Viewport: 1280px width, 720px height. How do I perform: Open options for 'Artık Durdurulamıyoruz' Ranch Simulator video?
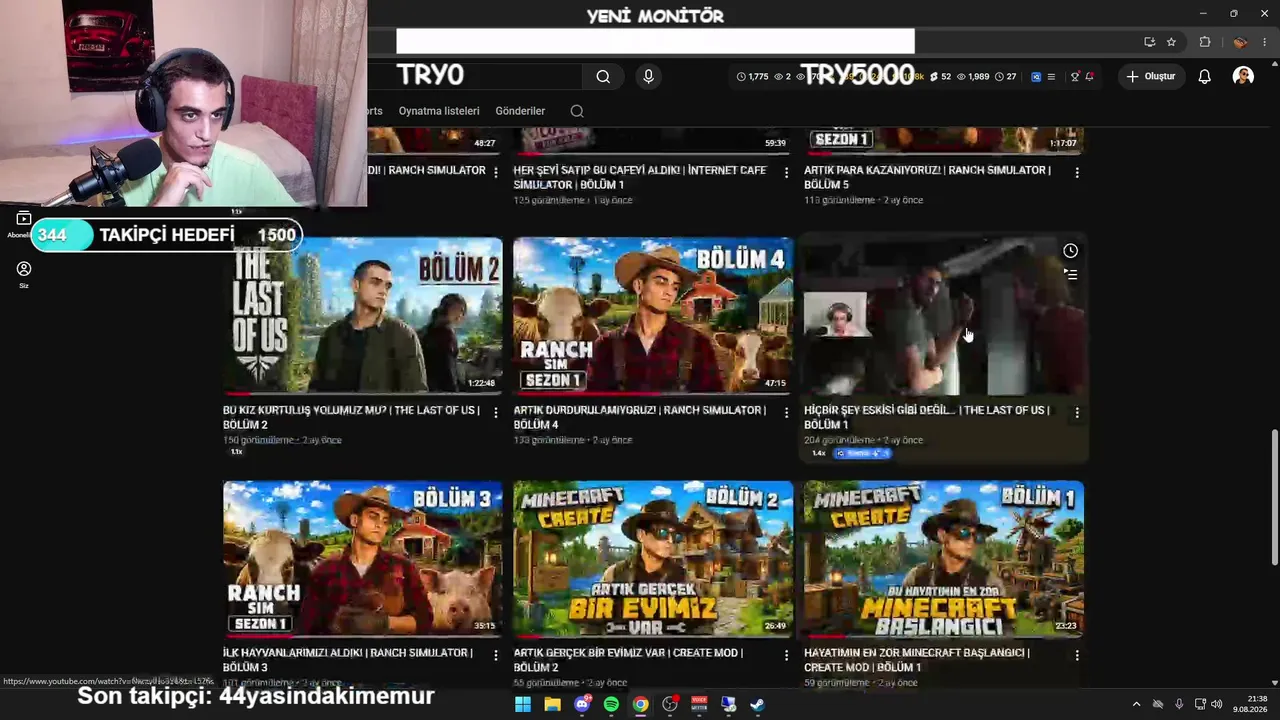786,412
